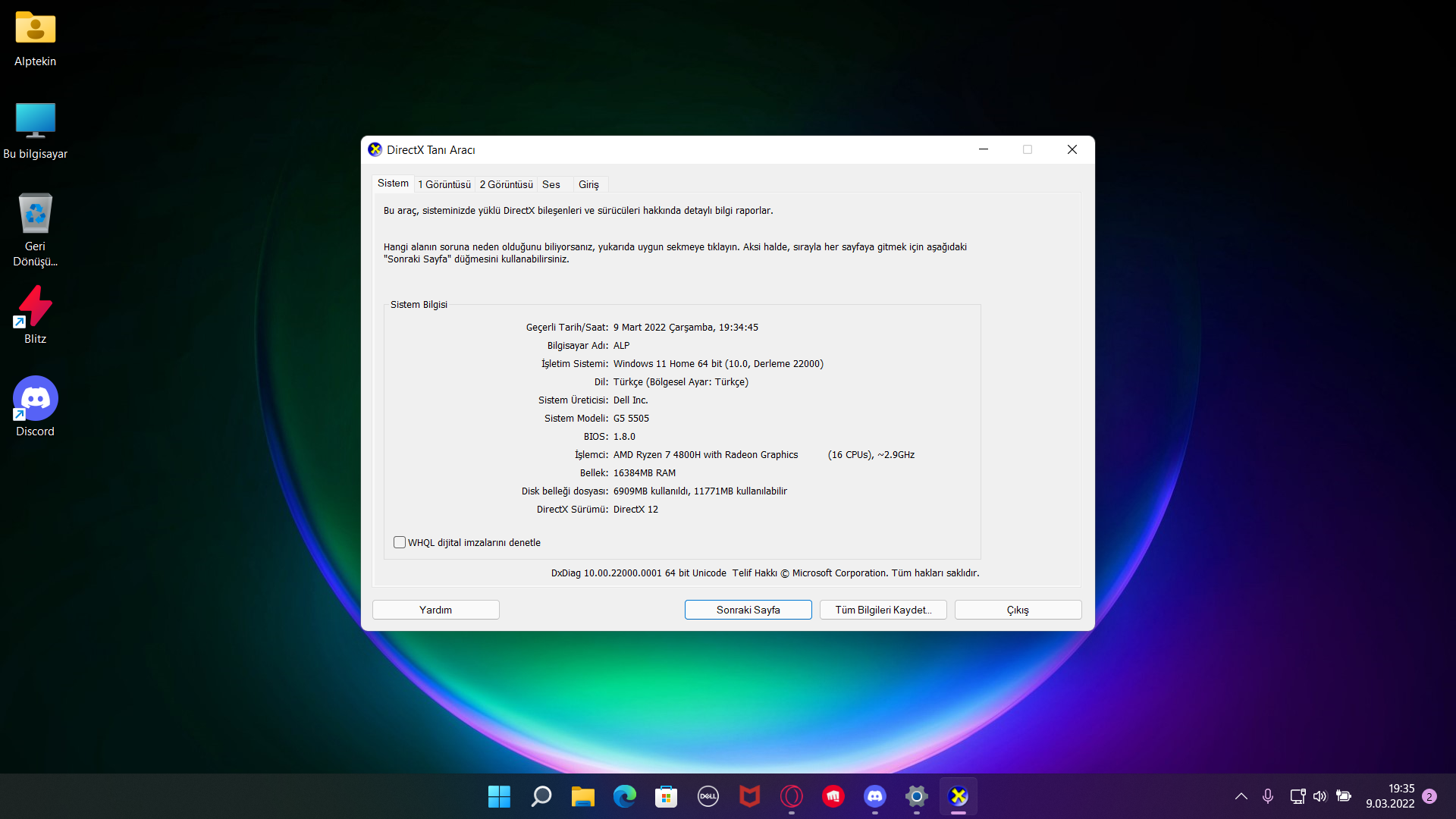Open McAfee from the taskbar

click(x=750, y=796)
